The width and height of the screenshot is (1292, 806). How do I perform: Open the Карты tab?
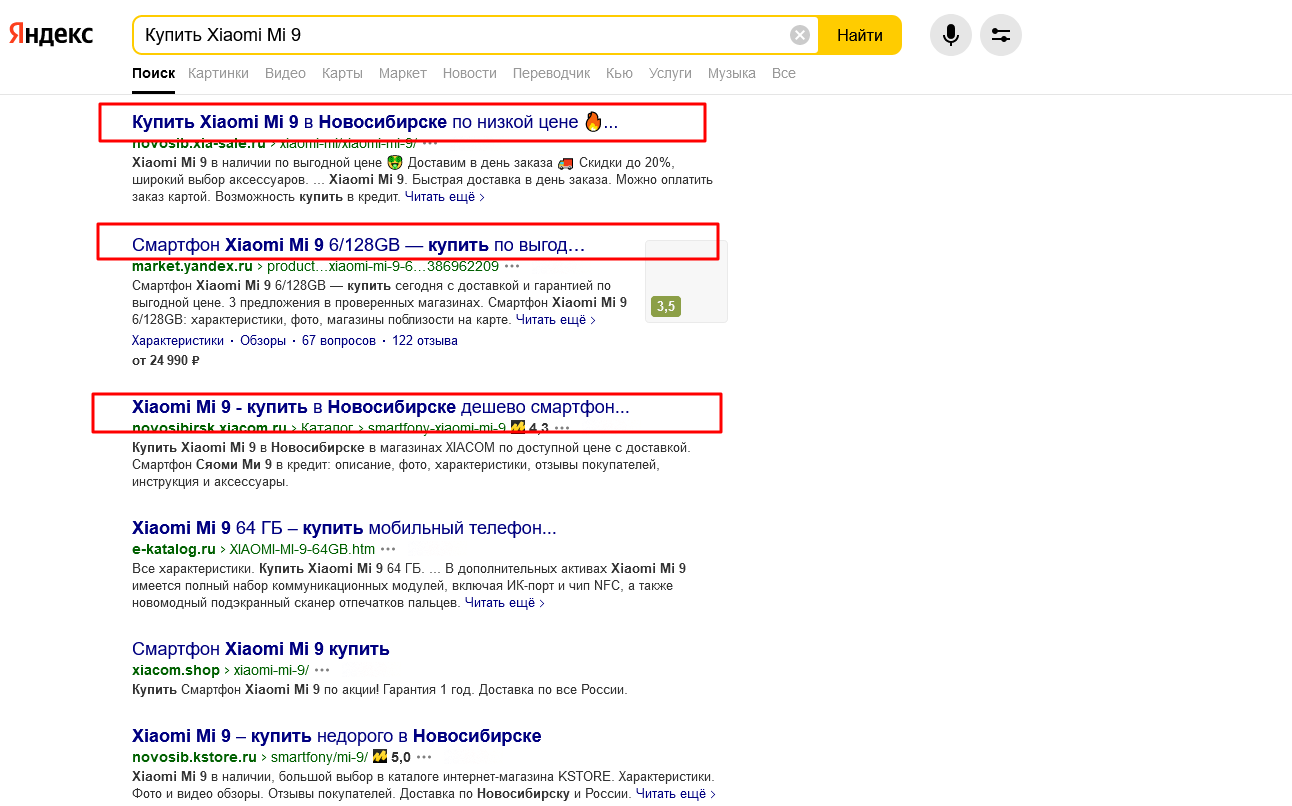(342, 73)
